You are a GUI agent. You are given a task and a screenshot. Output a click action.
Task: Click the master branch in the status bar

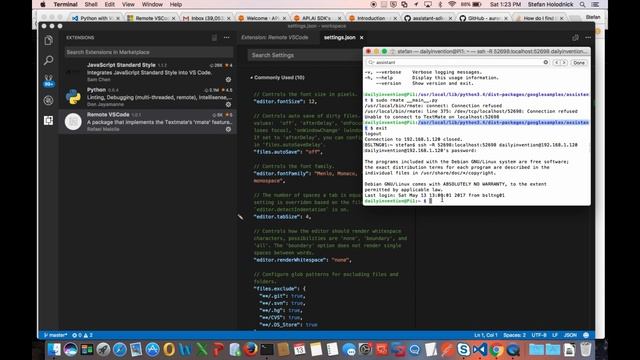pos(56,335)
